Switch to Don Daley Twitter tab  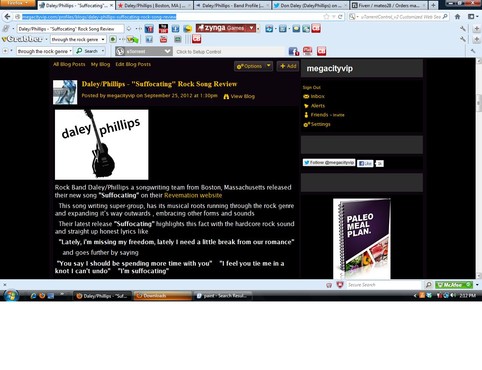pyautogui.click(x=310, y=6)
